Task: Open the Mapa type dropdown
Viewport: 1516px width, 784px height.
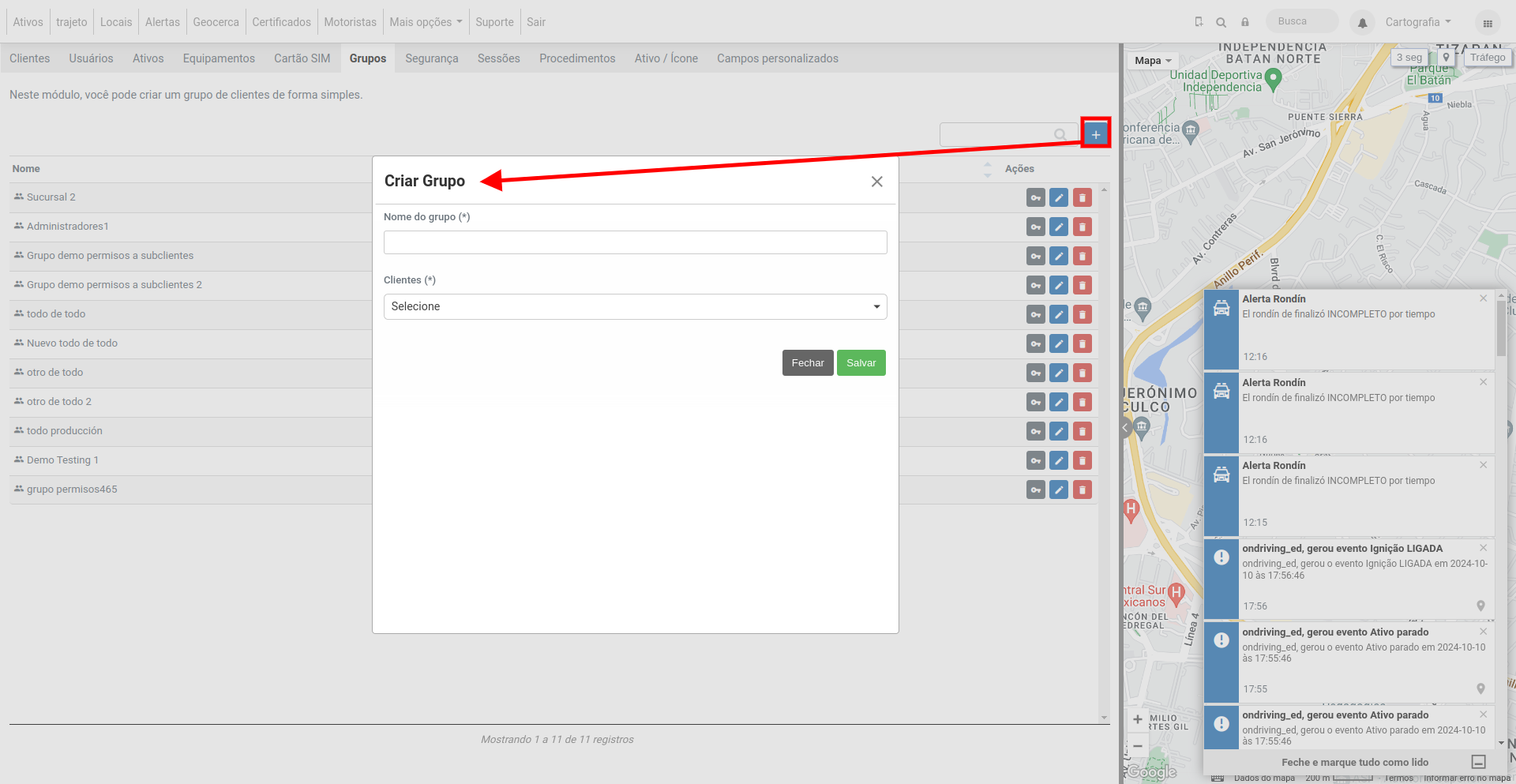Action: pyautogui.click(x=1153, y=61)
